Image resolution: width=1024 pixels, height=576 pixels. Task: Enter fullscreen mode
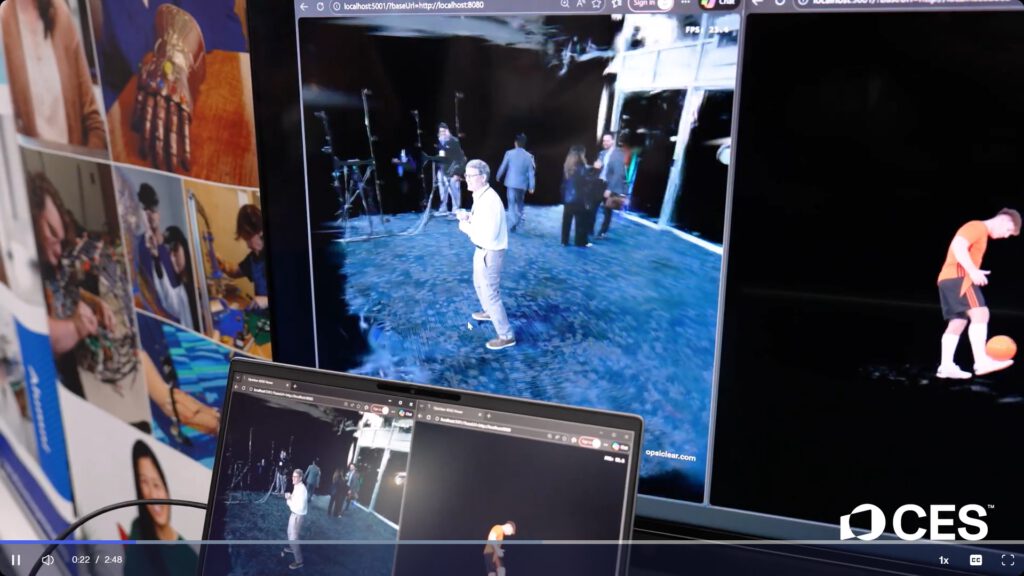1007,560
